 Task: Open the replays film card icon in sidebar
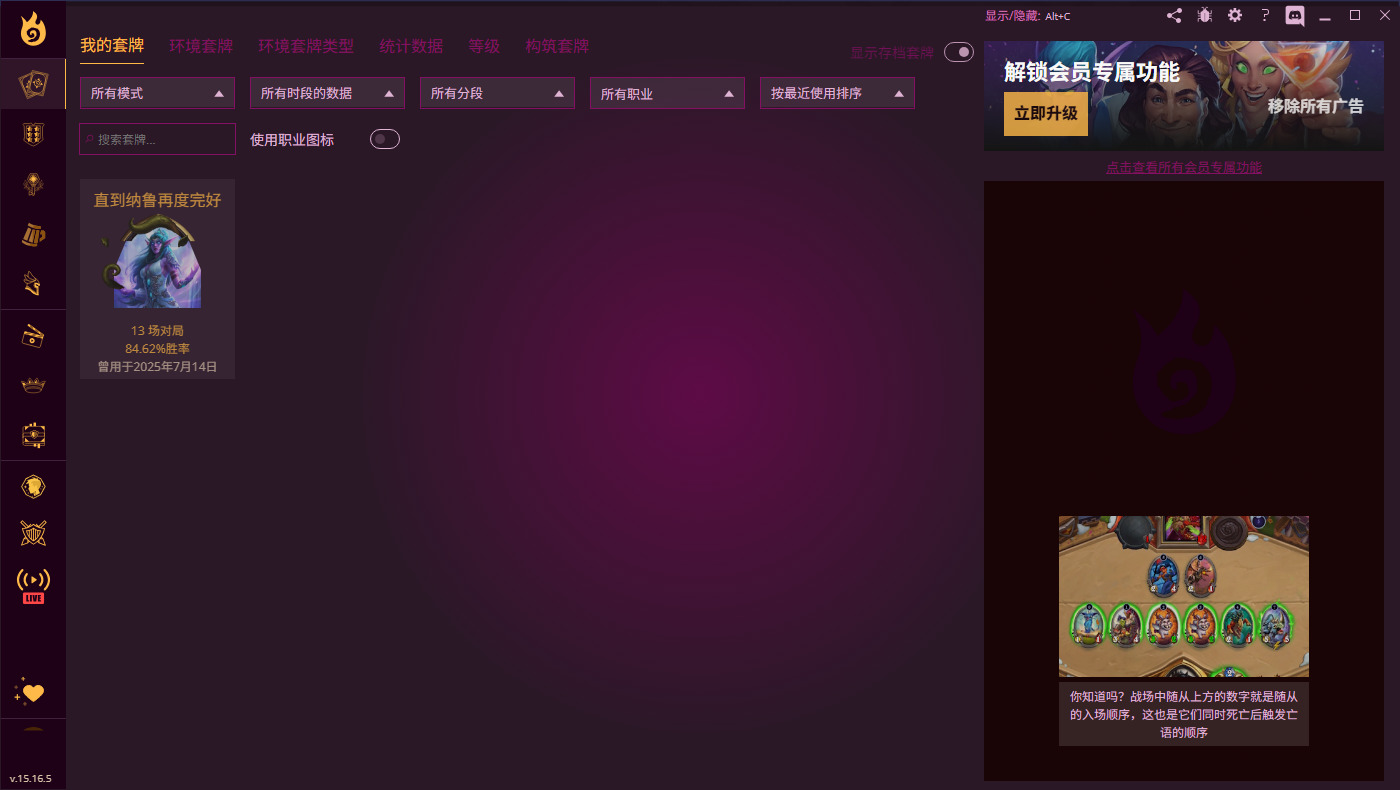pos(33,336)
